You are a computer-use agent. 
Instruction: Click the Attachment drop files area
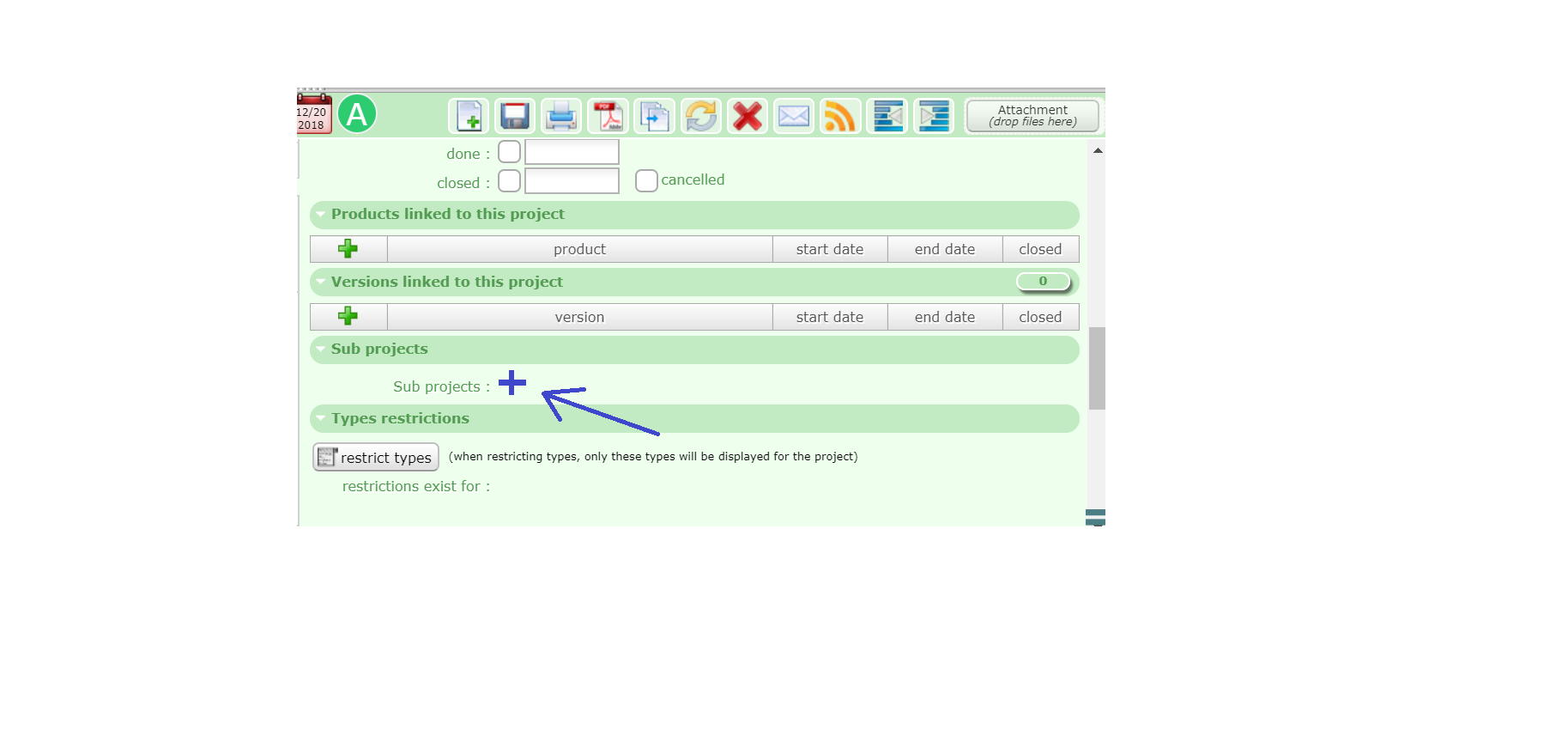pyautogui.click(x=1032, y=116)
